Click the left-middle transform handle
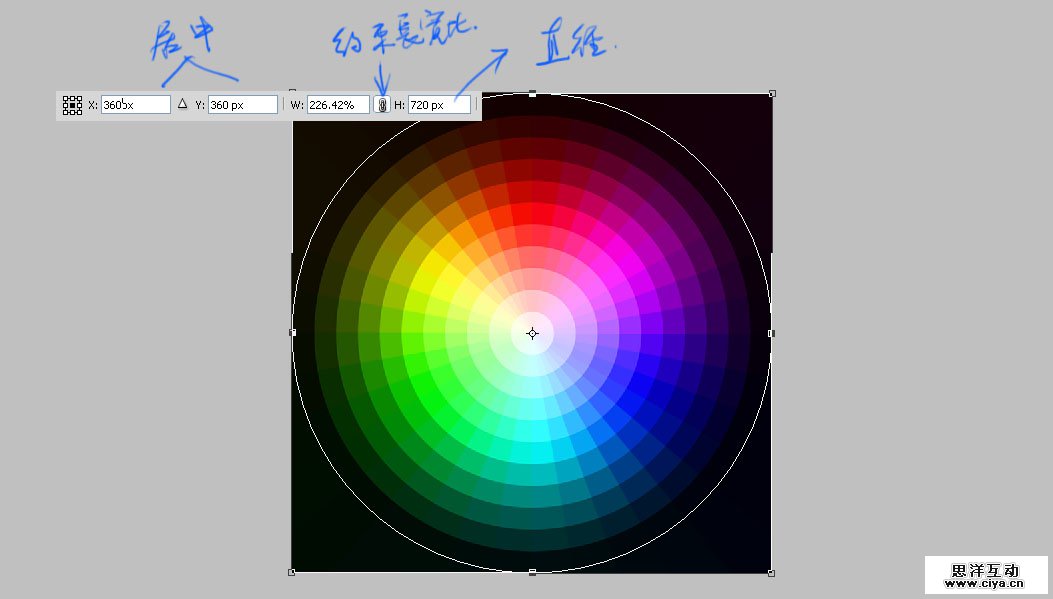The height and width of the screenshot is (599, 1053). click(292, 332)
